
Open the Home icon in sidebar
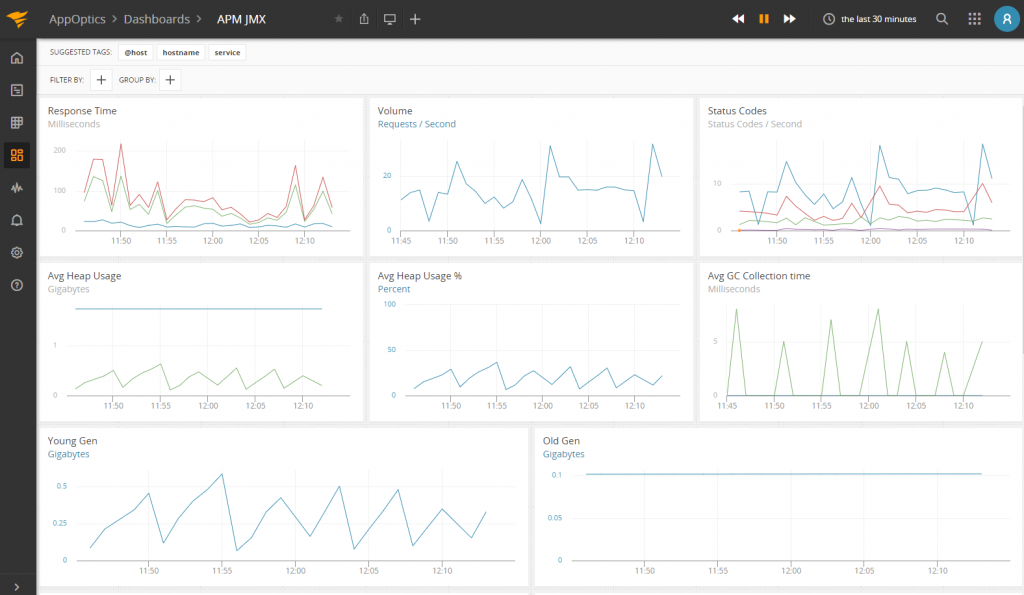(x=17, y=58)
